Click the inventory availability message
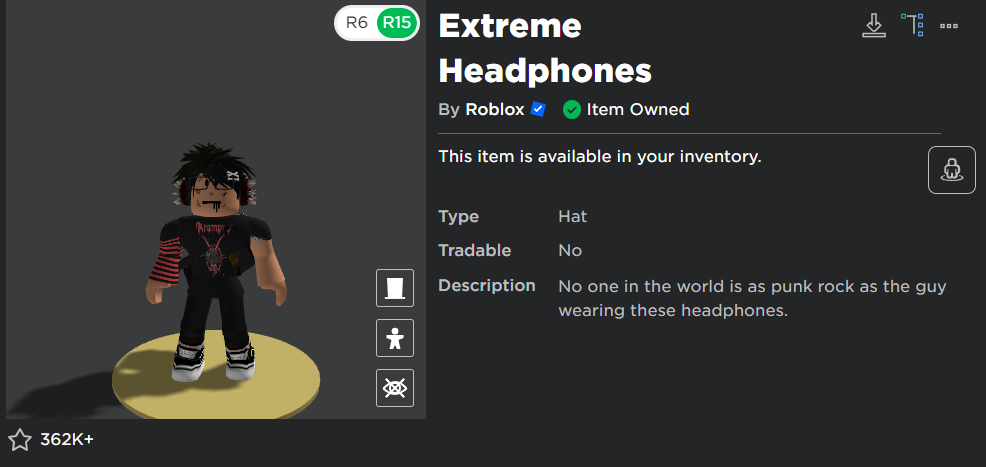The image size is (986, 467). 600,156
